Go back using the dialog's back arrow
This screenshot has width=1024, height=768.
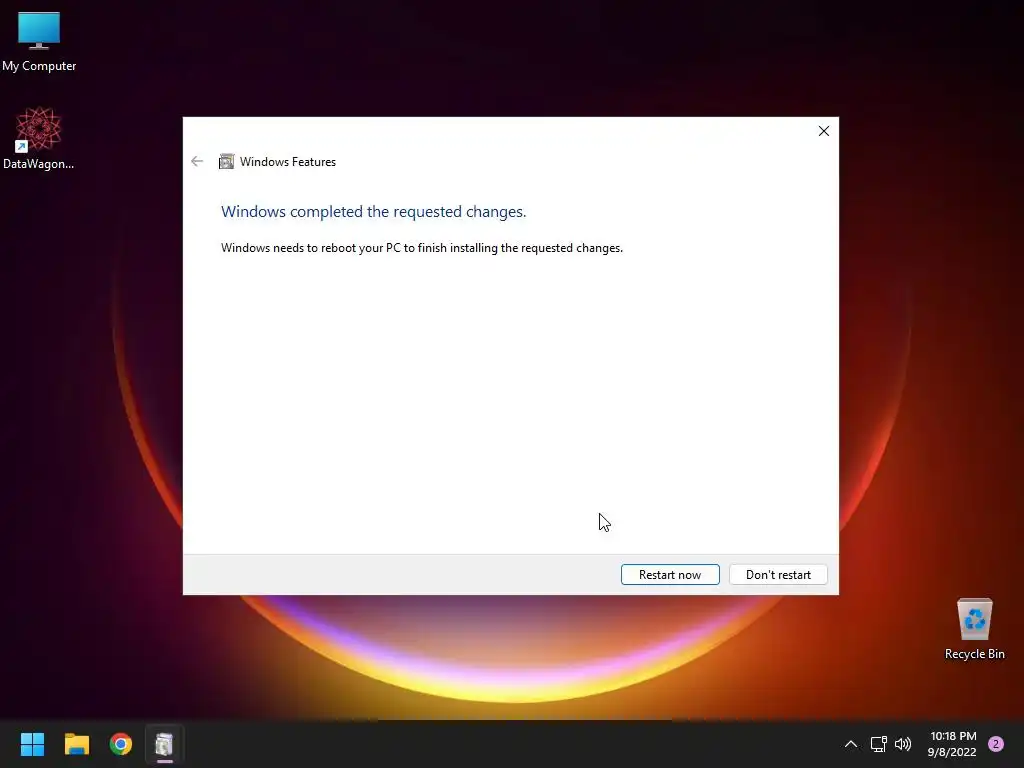[197, 161]
